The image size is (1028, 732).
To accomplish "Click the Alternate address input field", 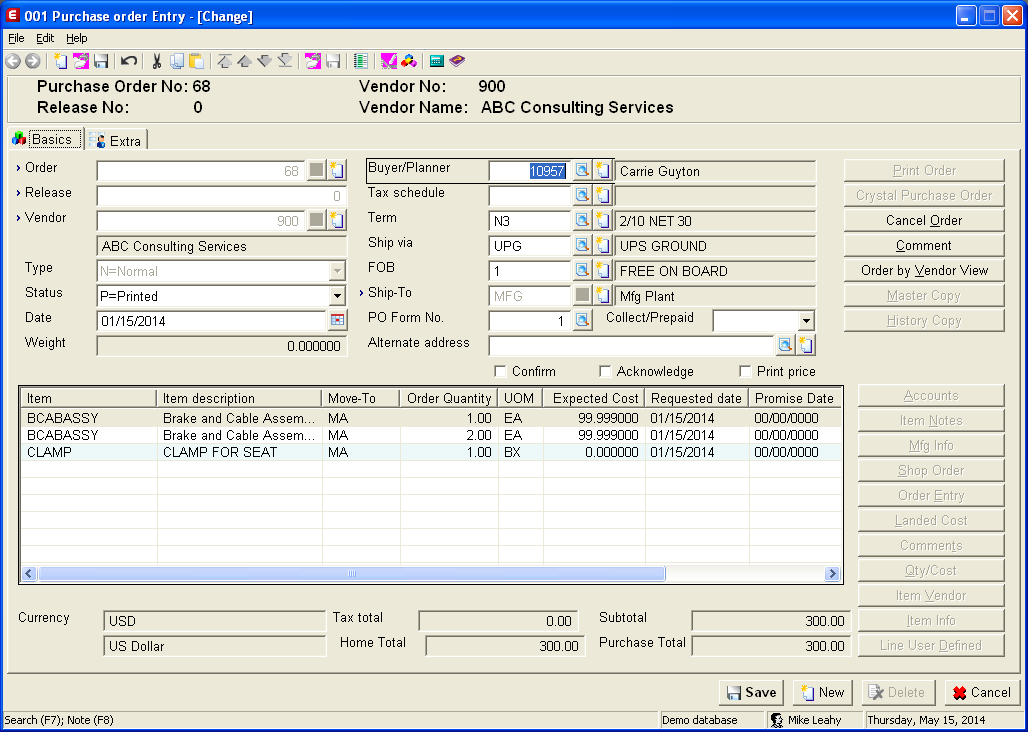I will (x=631, y=345).
